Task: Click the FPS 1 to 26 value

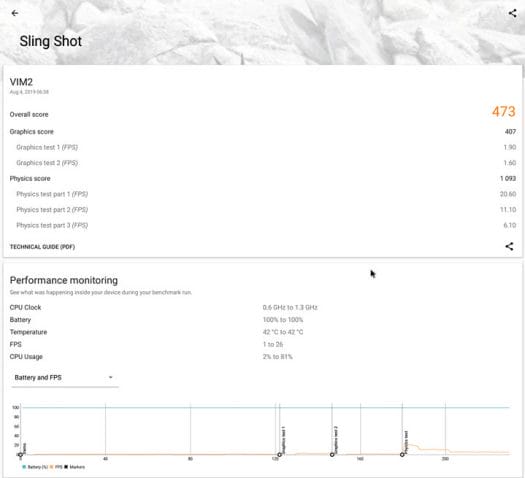Action: click(x=273, y=344)
